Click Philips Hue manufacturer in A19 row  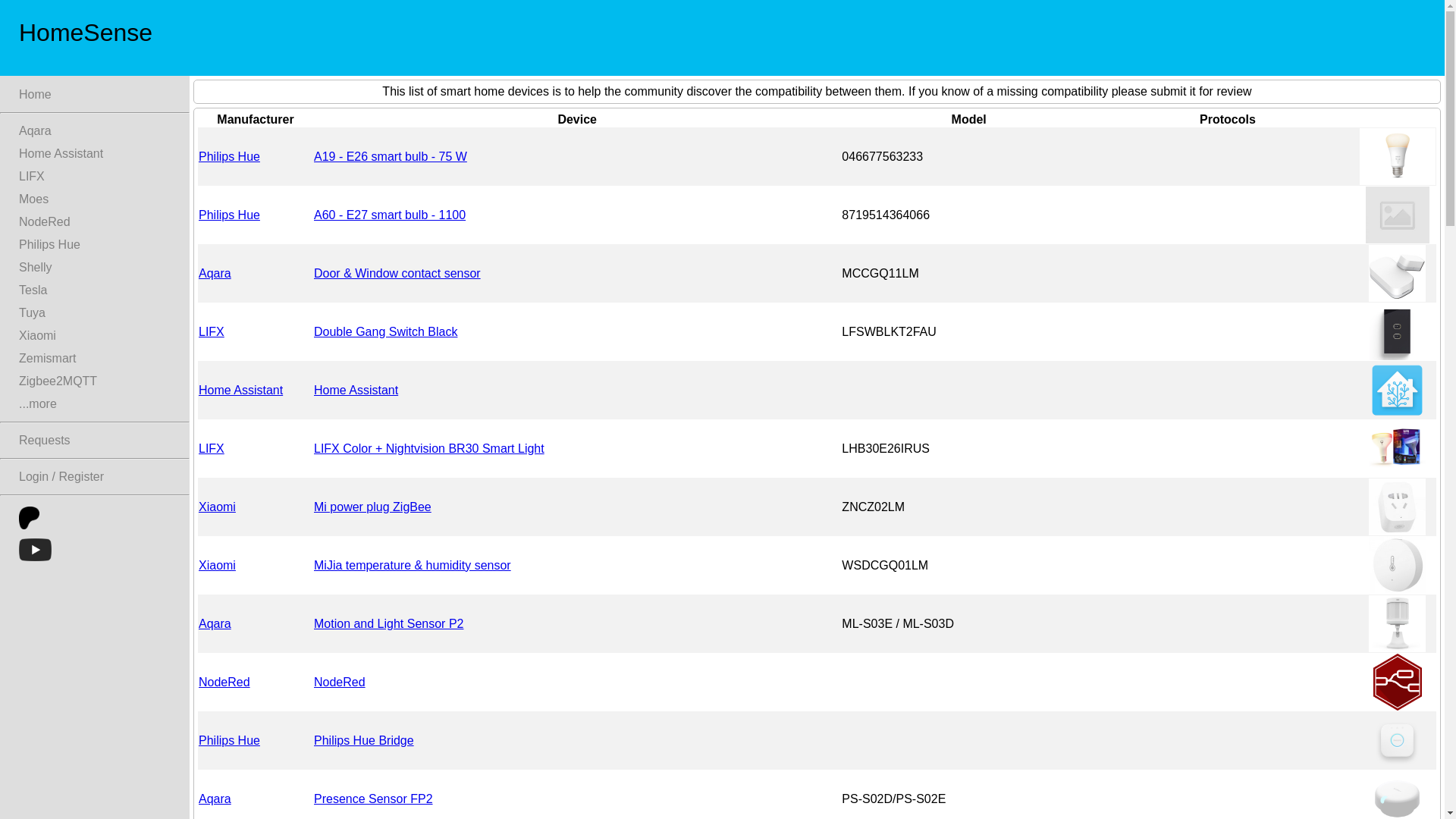229,157
